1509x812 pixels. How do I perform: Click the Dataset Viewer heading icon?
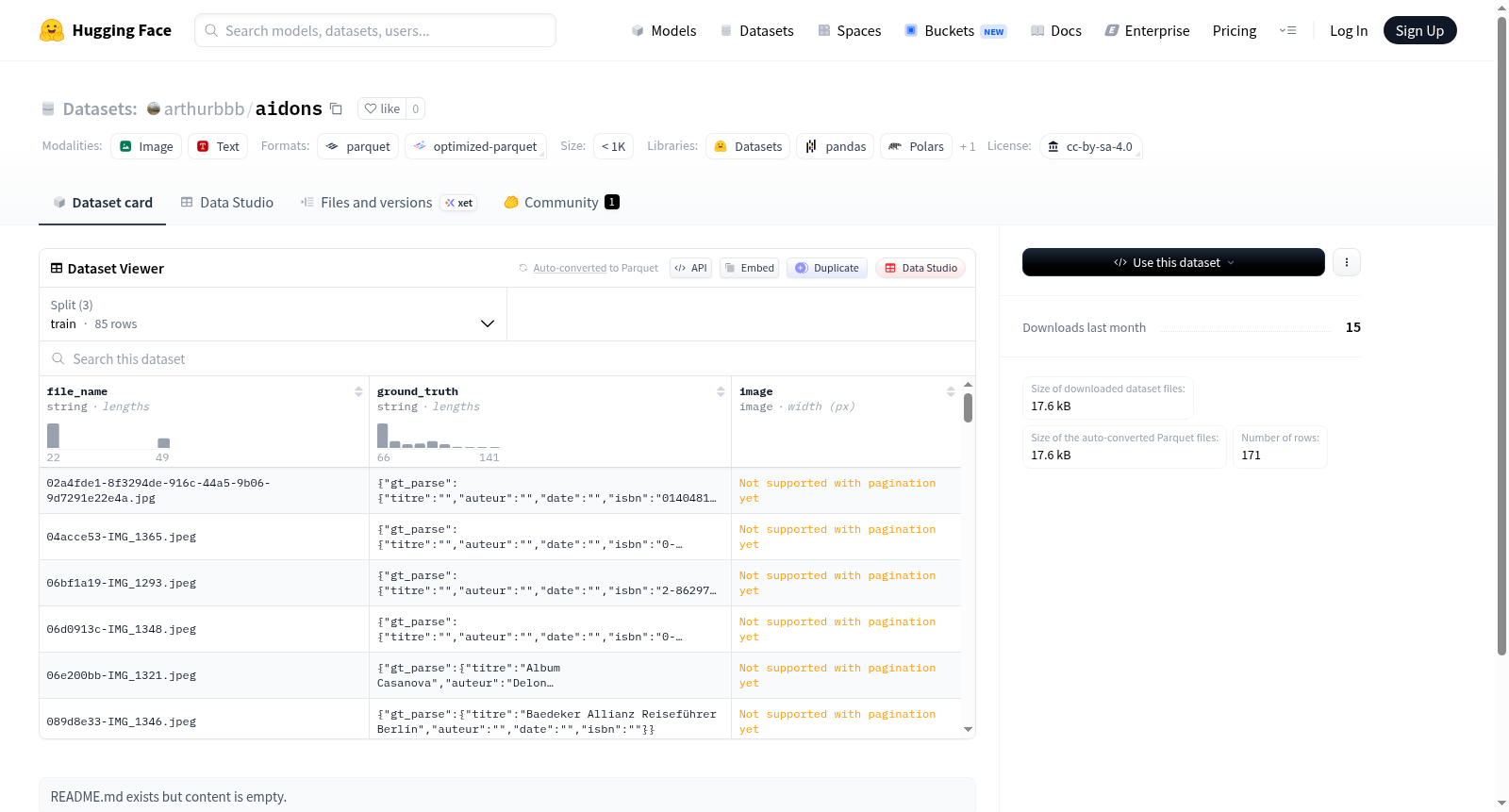tap(57, 268)
